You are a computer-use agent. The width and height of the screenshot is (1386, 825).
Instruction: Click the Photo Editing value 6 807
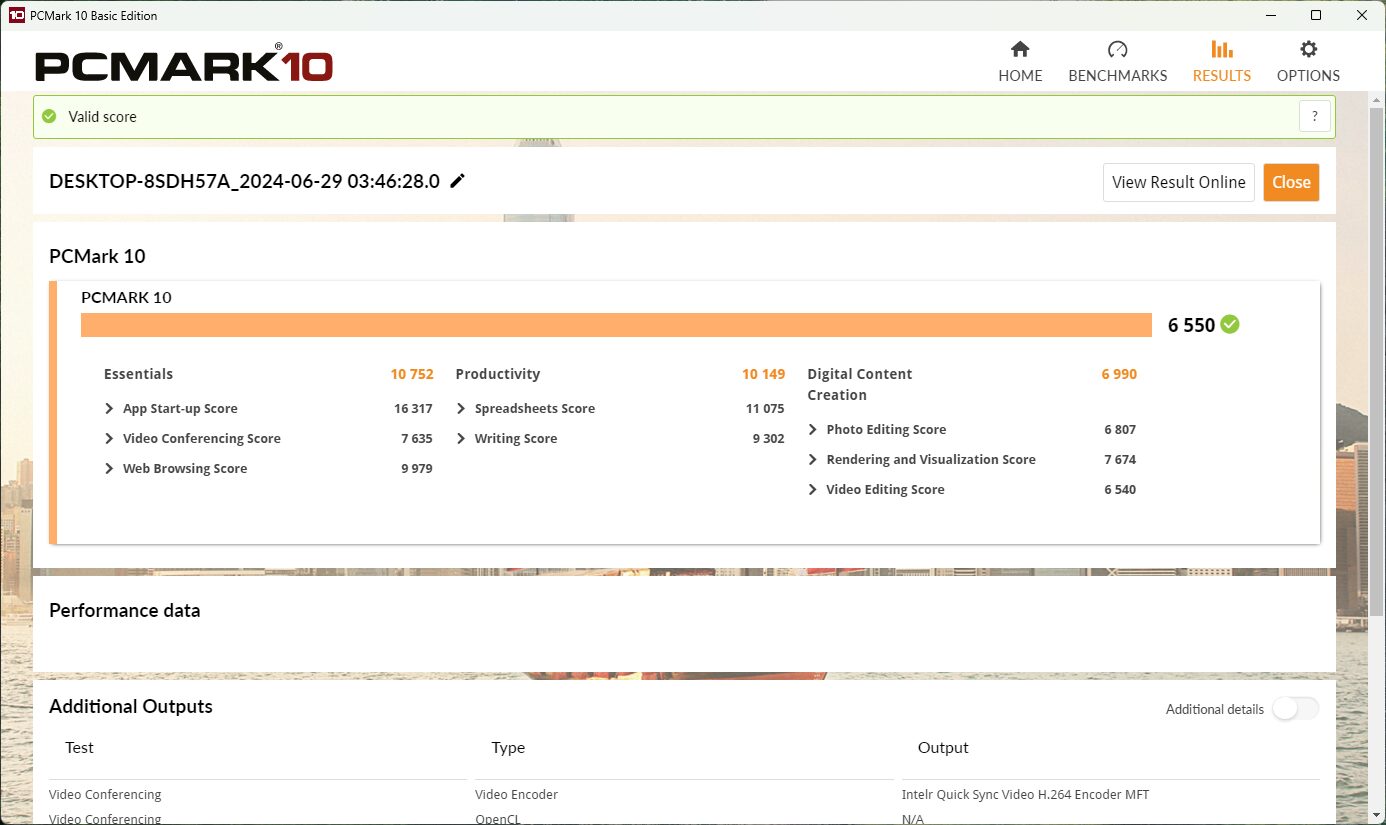[x=1120, y=429]
